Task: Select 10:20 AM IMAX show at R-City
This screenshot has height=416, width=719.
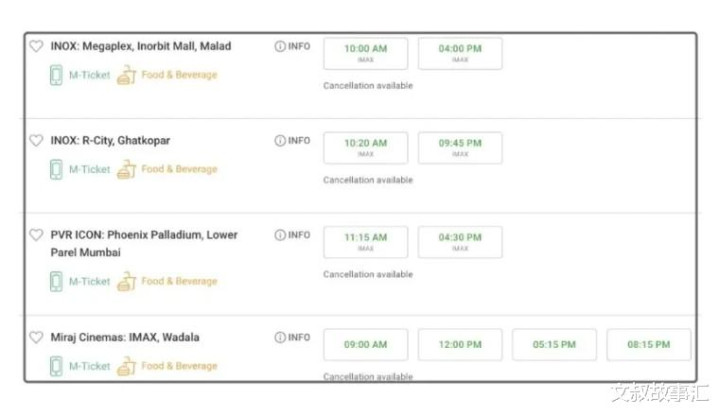Action: pyautogui.click(x=365, y=148)
